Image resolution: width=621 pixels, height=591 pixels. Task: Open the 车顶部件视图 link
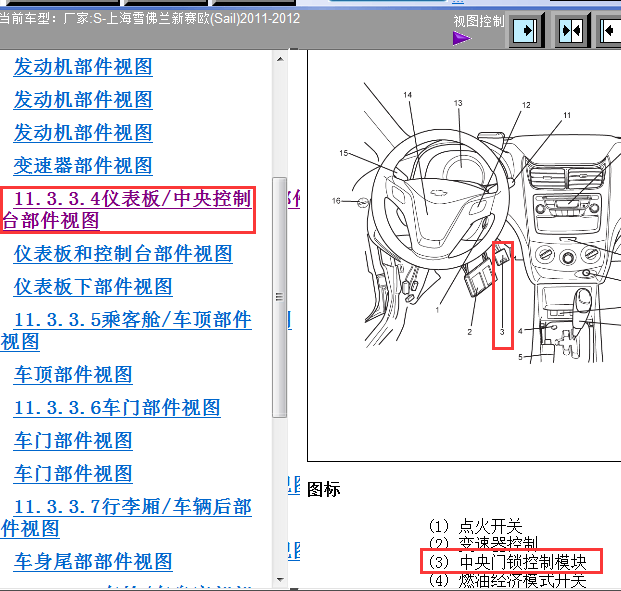[73, 375]
